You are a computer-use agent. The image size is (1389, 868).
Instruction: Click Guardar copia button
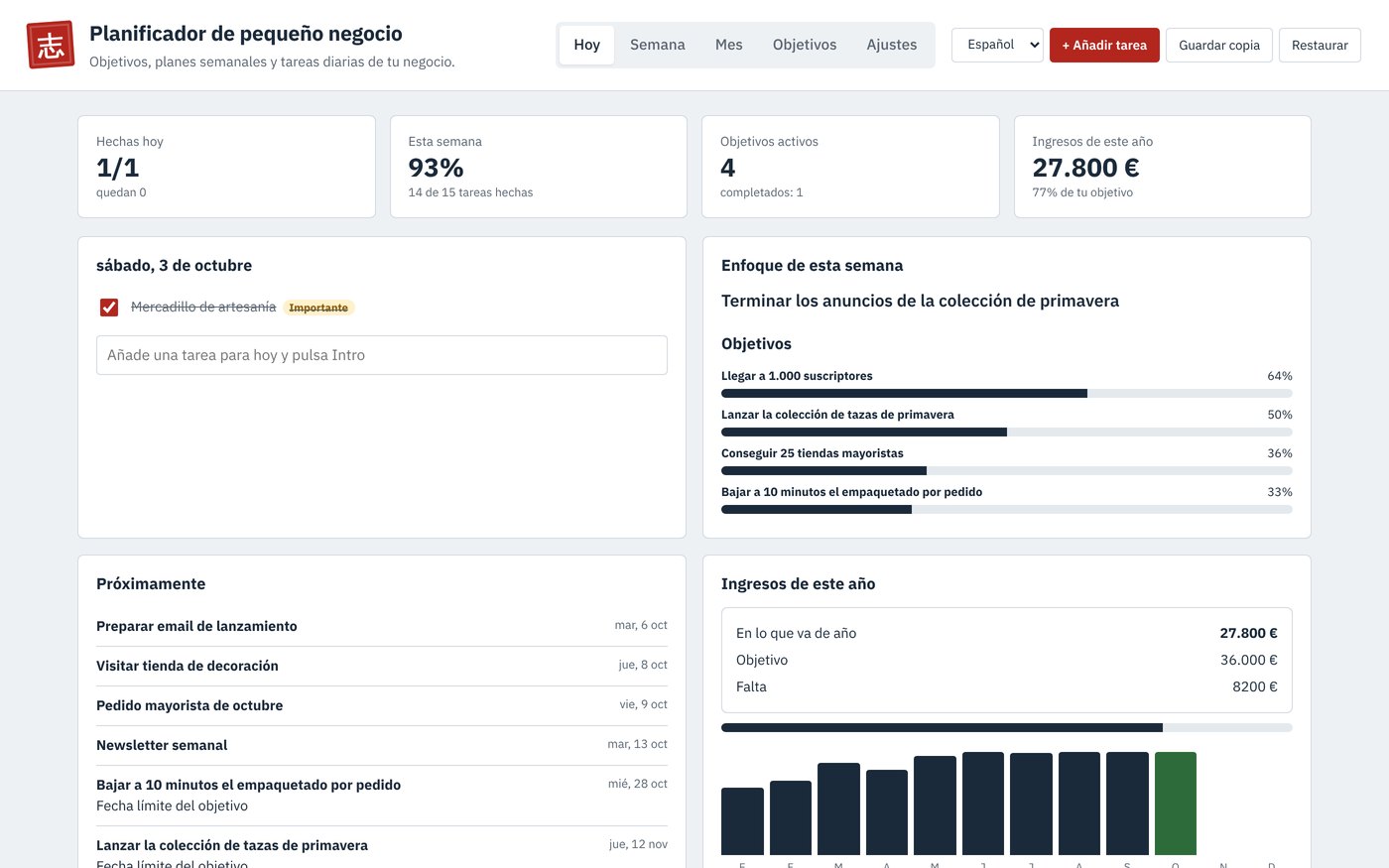point(1219,45)
